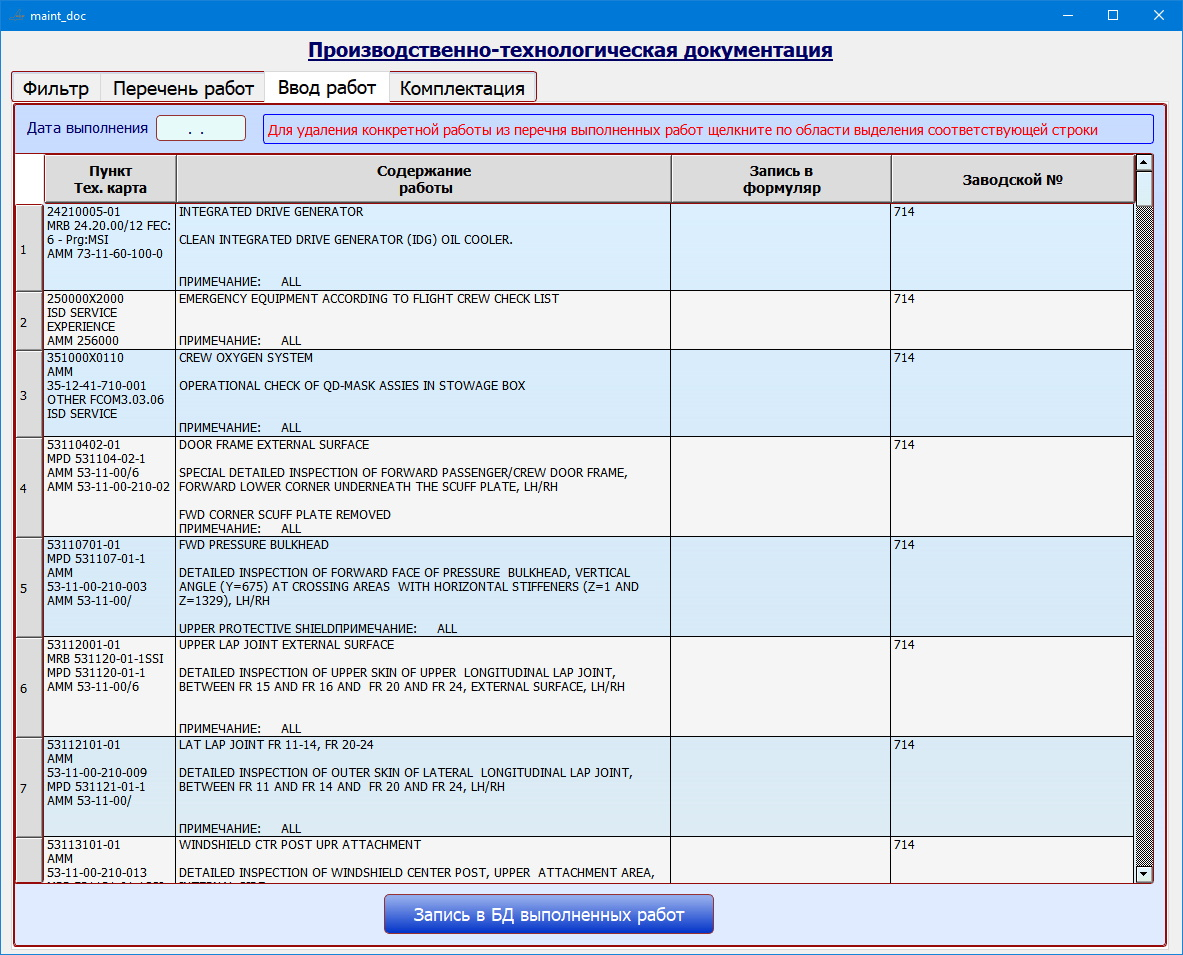The image size is (1183, 955).
Task: Click row selector number 1
Action: point(29,247)
